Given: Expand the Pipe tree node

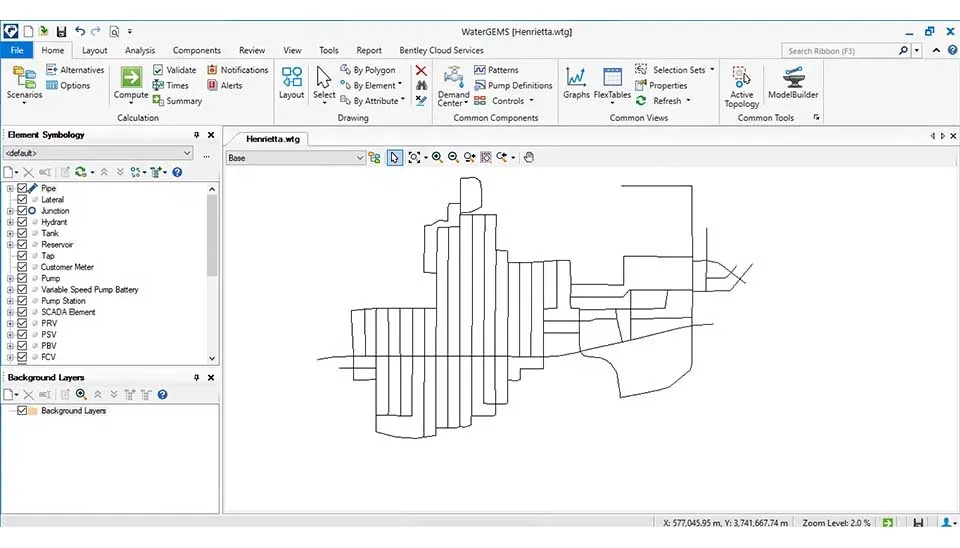Looking at the screenshot, I should pos(10,188).
